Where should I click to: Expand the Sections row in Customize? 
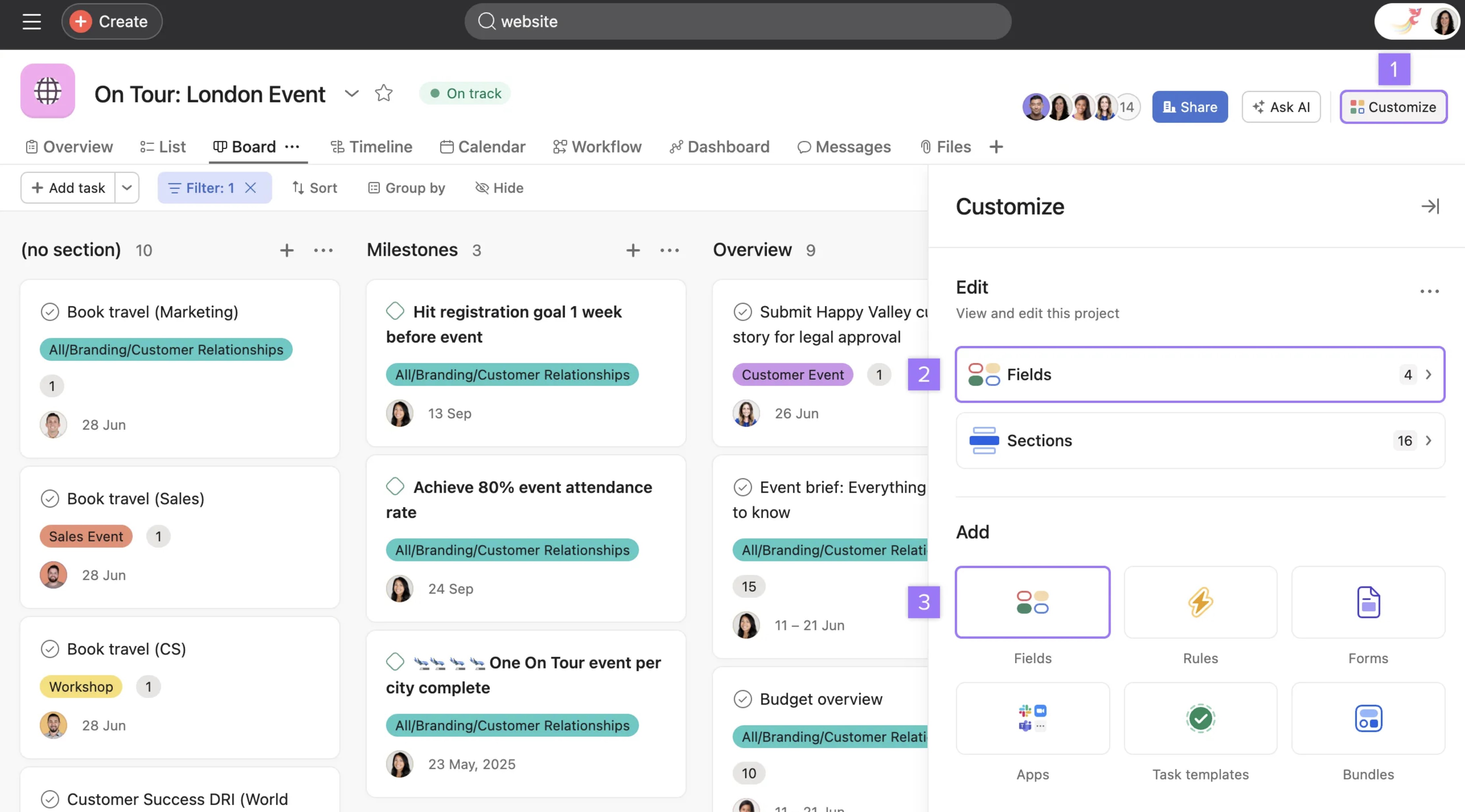pyautogui.click(x=1200, y=441)
